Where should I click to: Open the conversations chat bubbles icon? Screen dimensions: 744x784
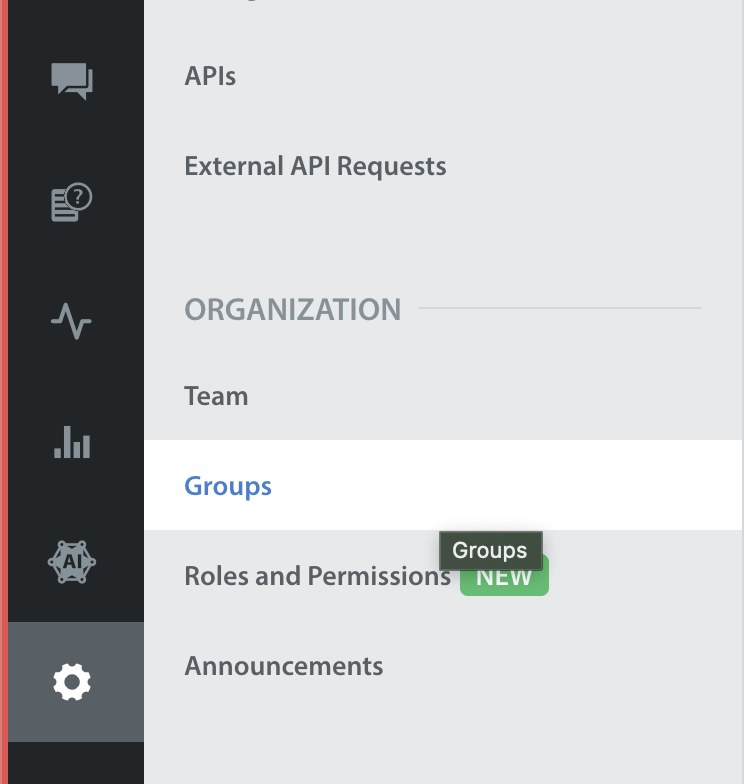coord(72,81)
